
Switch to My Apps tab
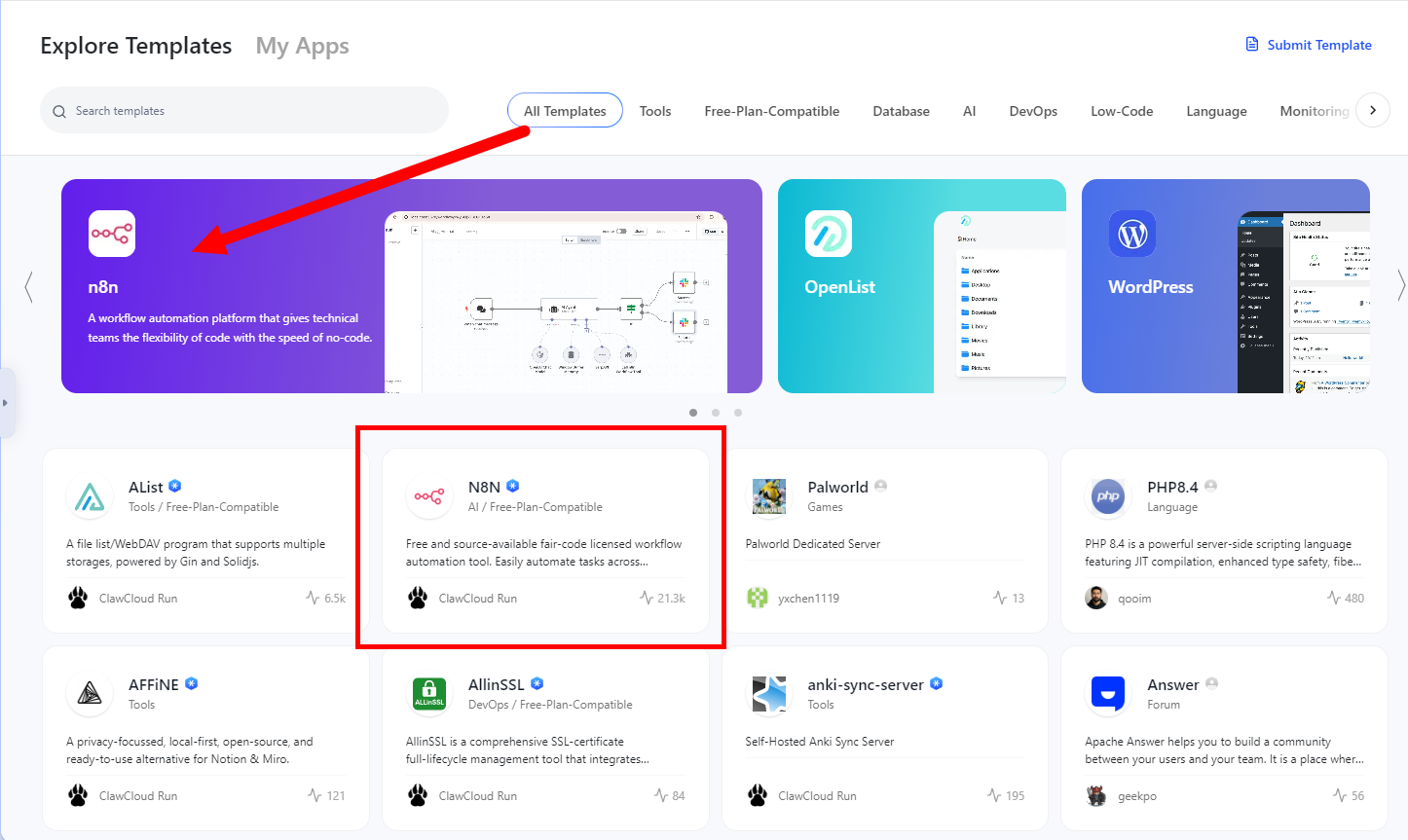(302, 46)
